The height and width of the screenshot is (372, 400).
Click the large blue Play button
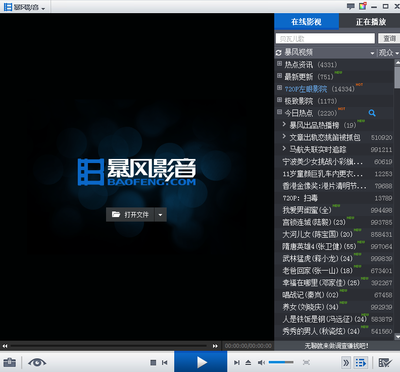coord(201,362)
